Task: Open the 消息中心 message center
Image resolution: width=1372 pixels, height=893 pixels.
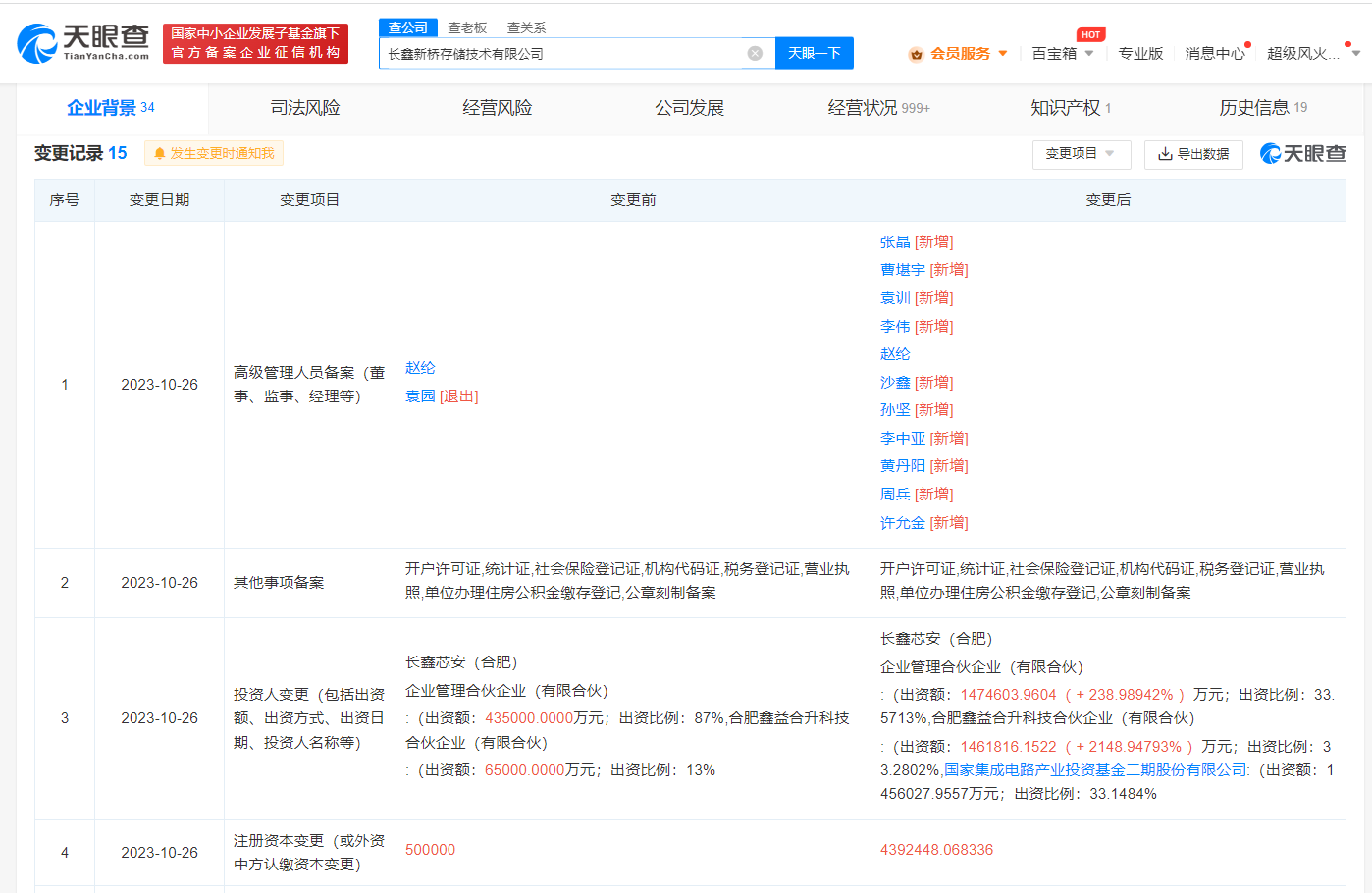Action: (1214, 54)
